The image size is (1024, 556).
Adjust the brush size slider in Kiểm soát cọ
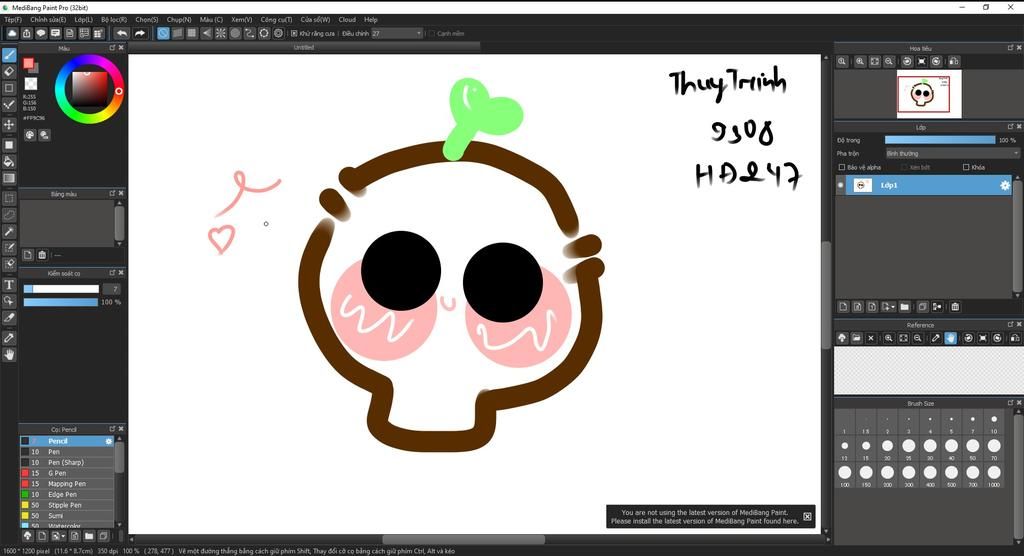tap(61, 289)
